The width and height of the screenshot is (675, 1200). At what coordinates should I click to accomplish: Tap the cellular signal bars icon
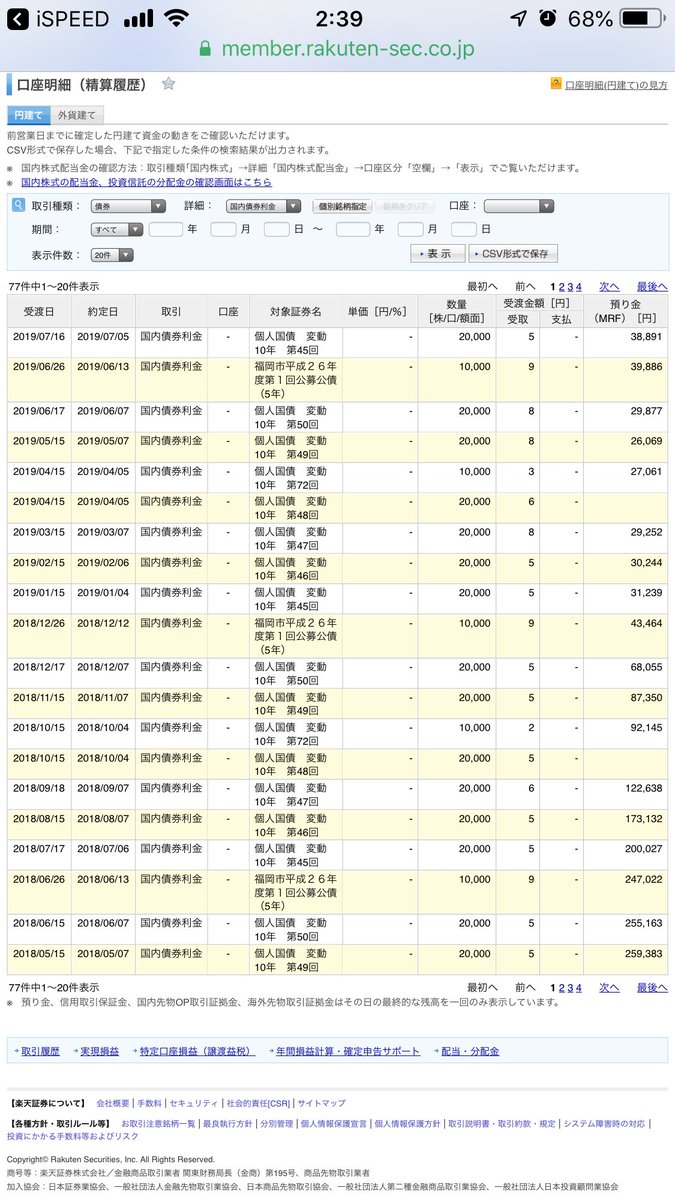coord(138,19)
